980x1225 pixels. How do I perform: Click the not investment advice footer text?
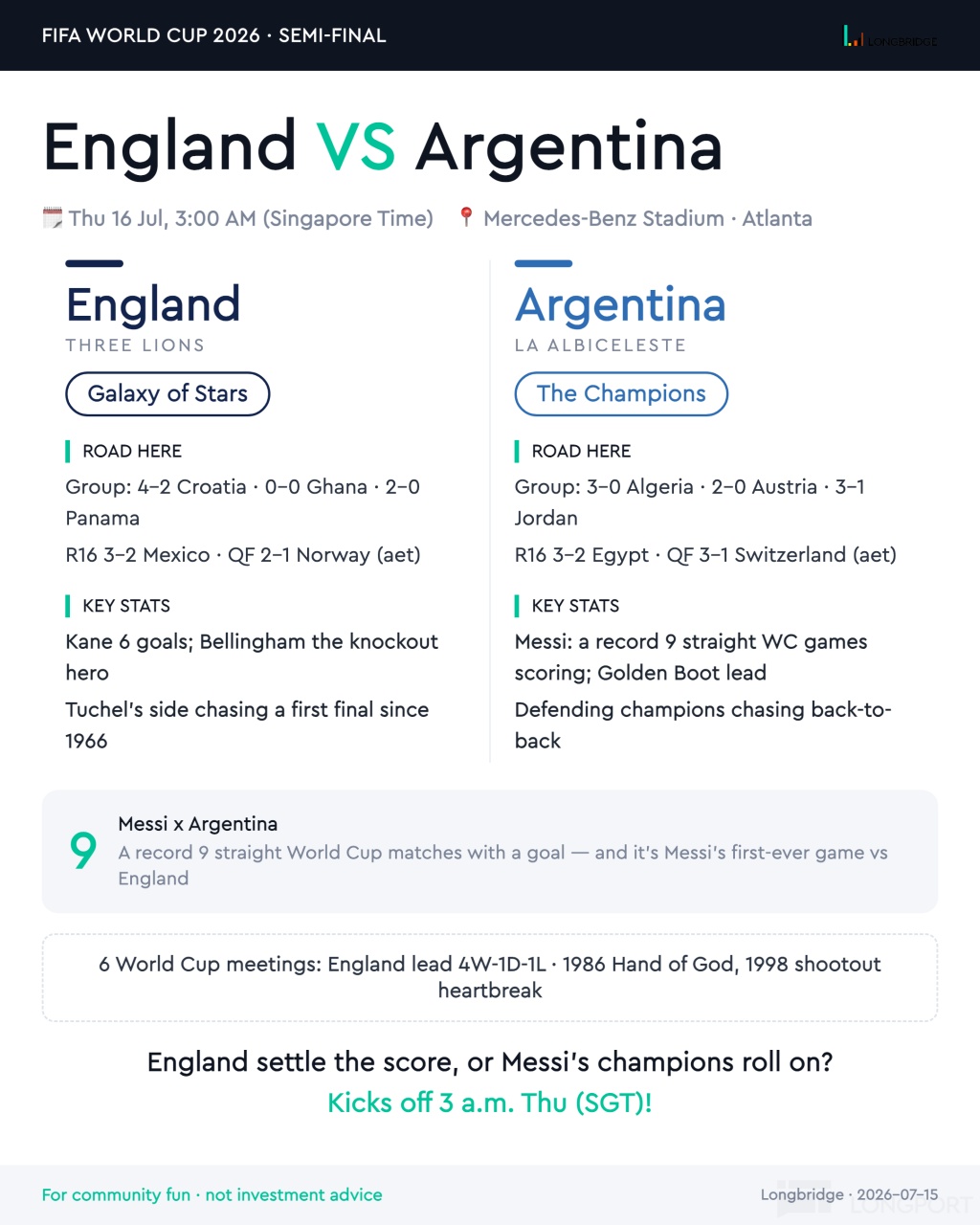pos(294,1194)
